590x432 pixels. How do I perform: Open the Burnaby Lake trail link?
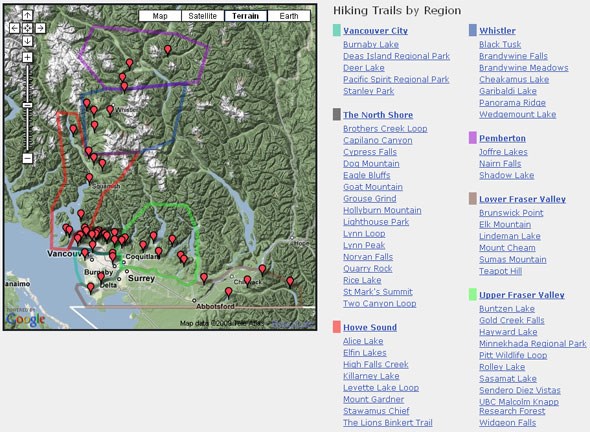tap(371, 44)
